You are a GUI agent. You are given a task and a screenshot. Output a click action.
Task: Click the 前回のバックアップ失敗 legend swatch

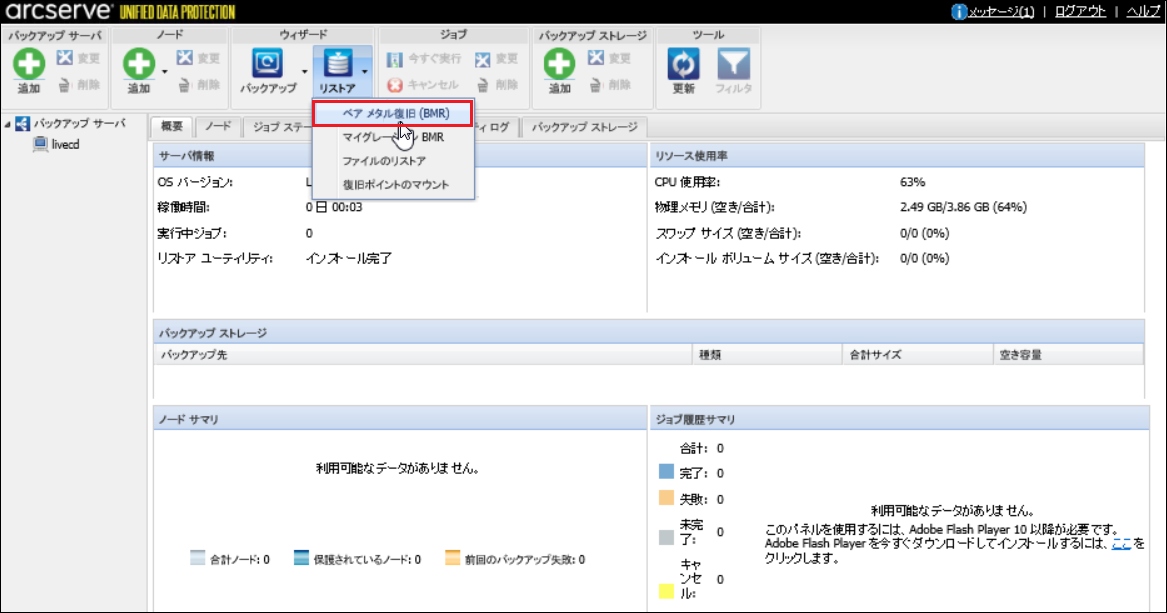(452, 558)
